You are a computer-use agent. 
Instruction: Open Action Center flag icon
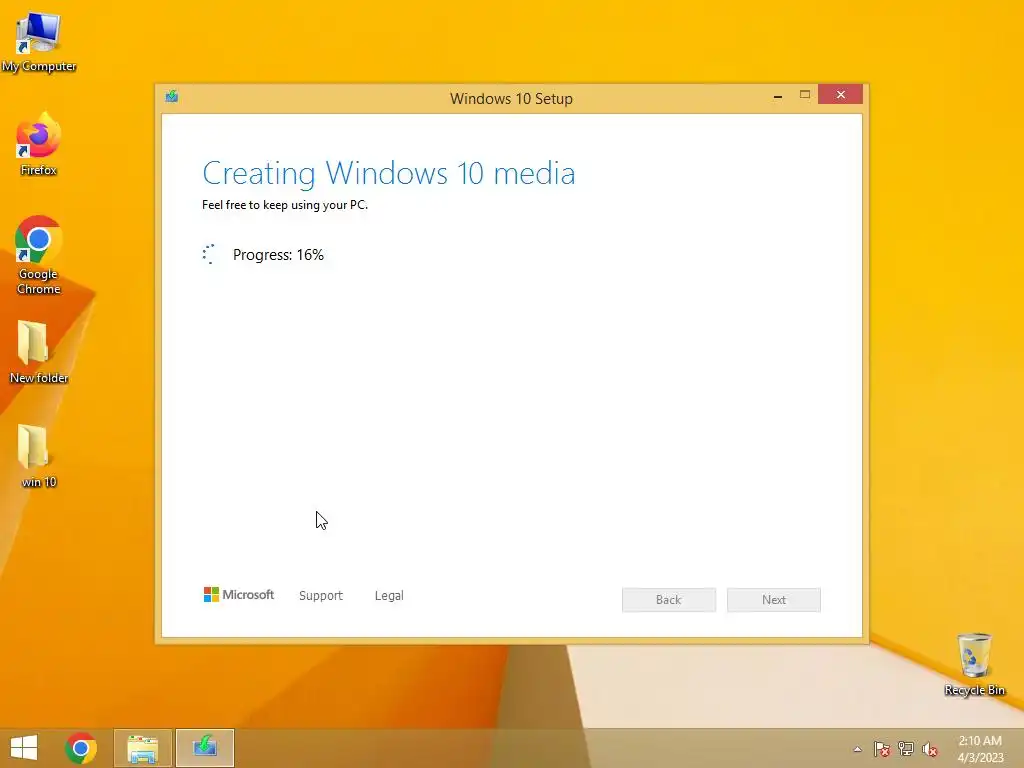click(x=882, y=749)
